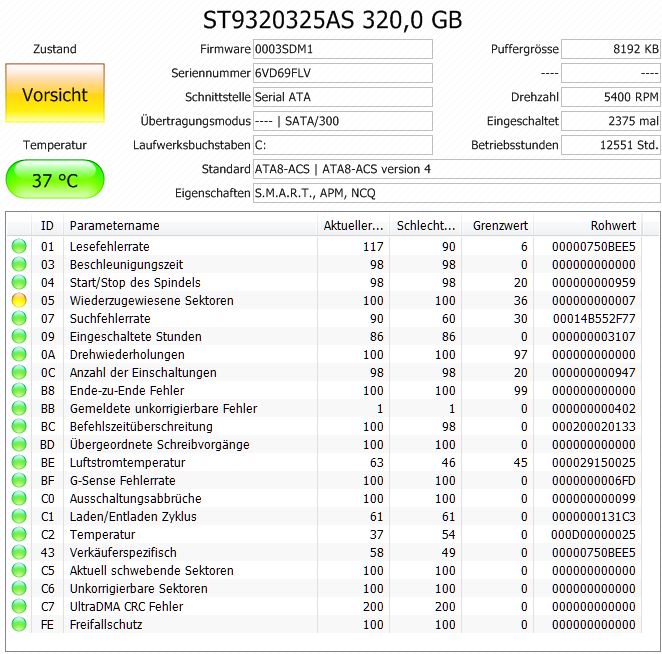
Task: Click the green icon for Eingeschaltete Stunden
Action: [x=19, y=336]
